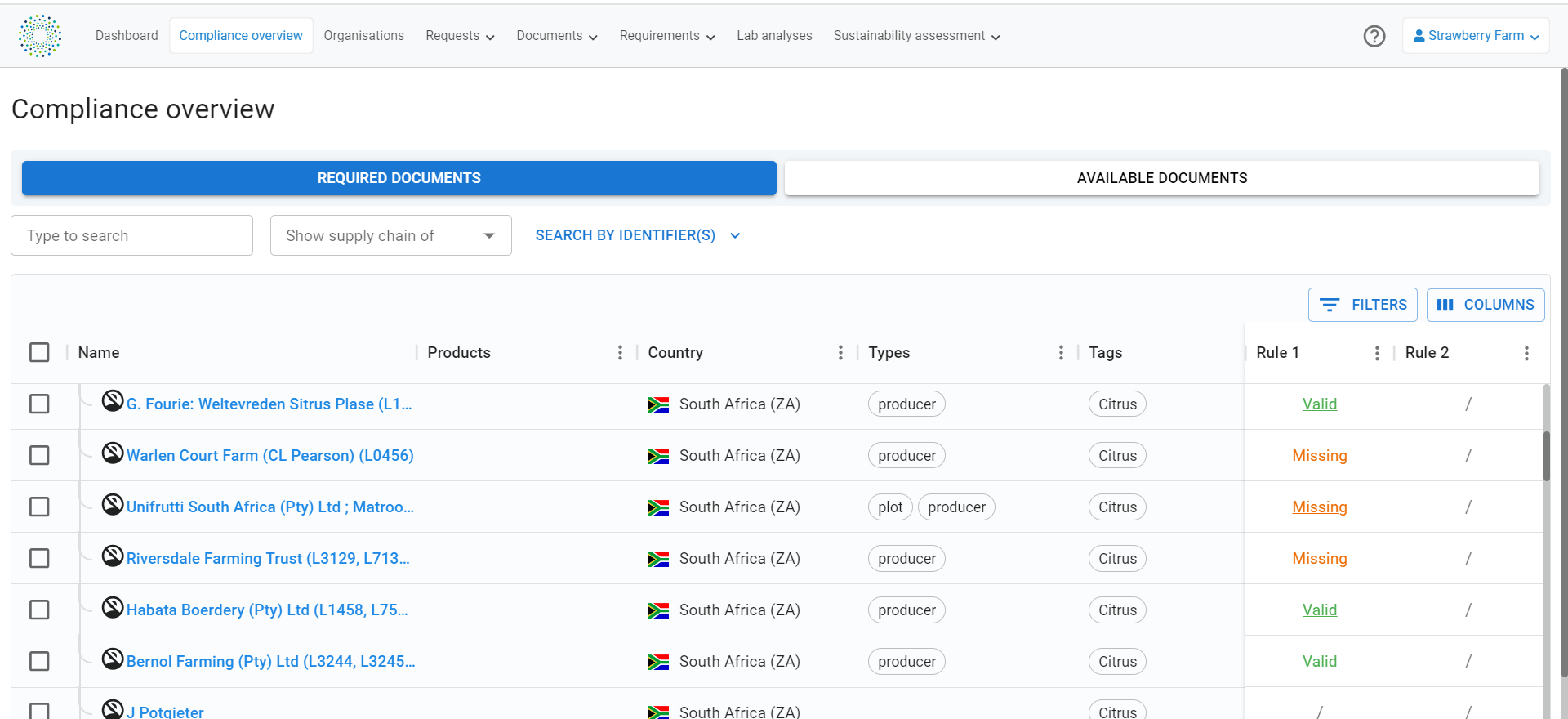Toggle the select-all checkbox in the table header
The width and height of the screenshot is (1568, 719).
39,352
